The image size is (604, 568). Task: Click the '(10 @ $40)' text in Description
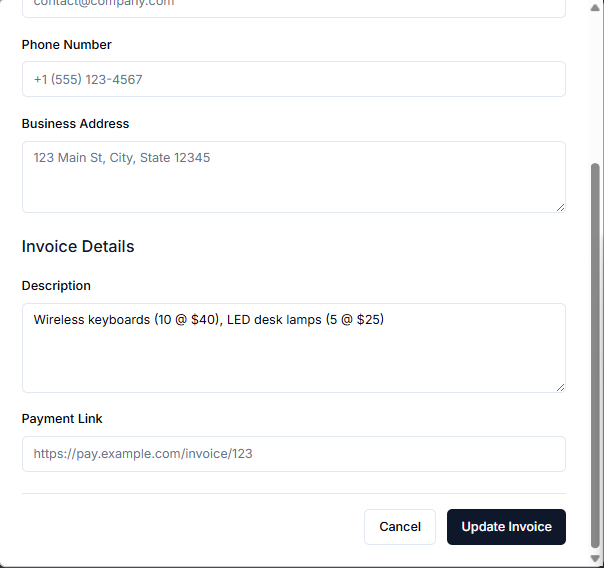tap(186, 320)
